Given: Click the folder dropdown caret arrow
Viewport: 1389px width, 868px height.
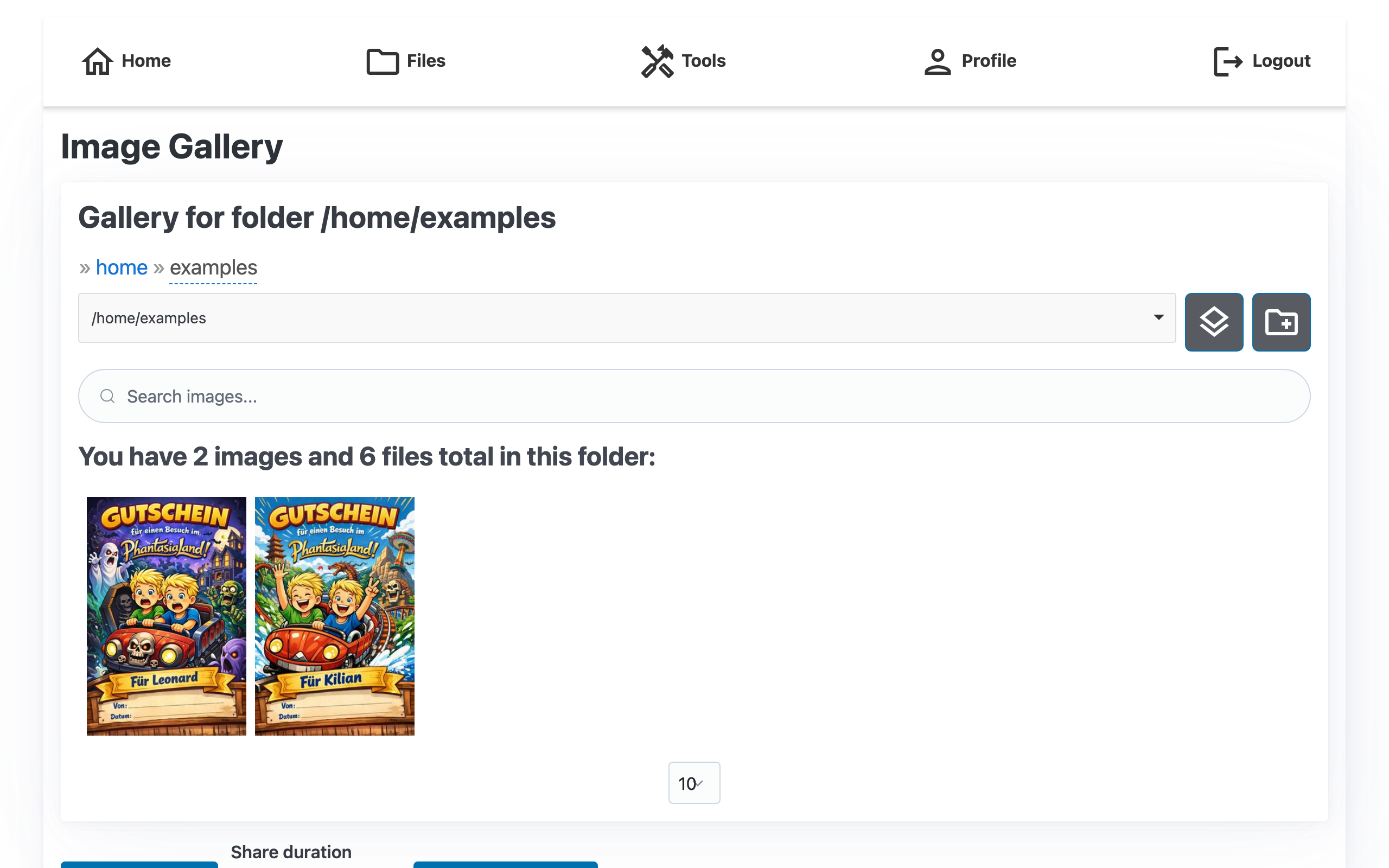Looking at the screenshot, I should pos(1158,317).
